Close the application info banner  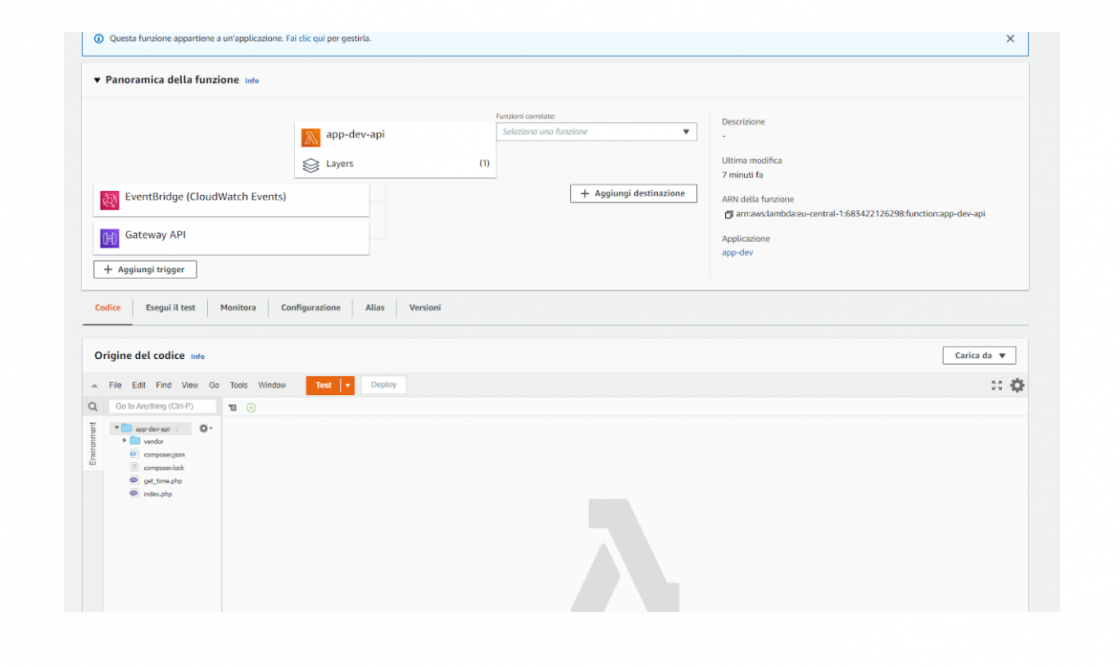pos(1010,39)
